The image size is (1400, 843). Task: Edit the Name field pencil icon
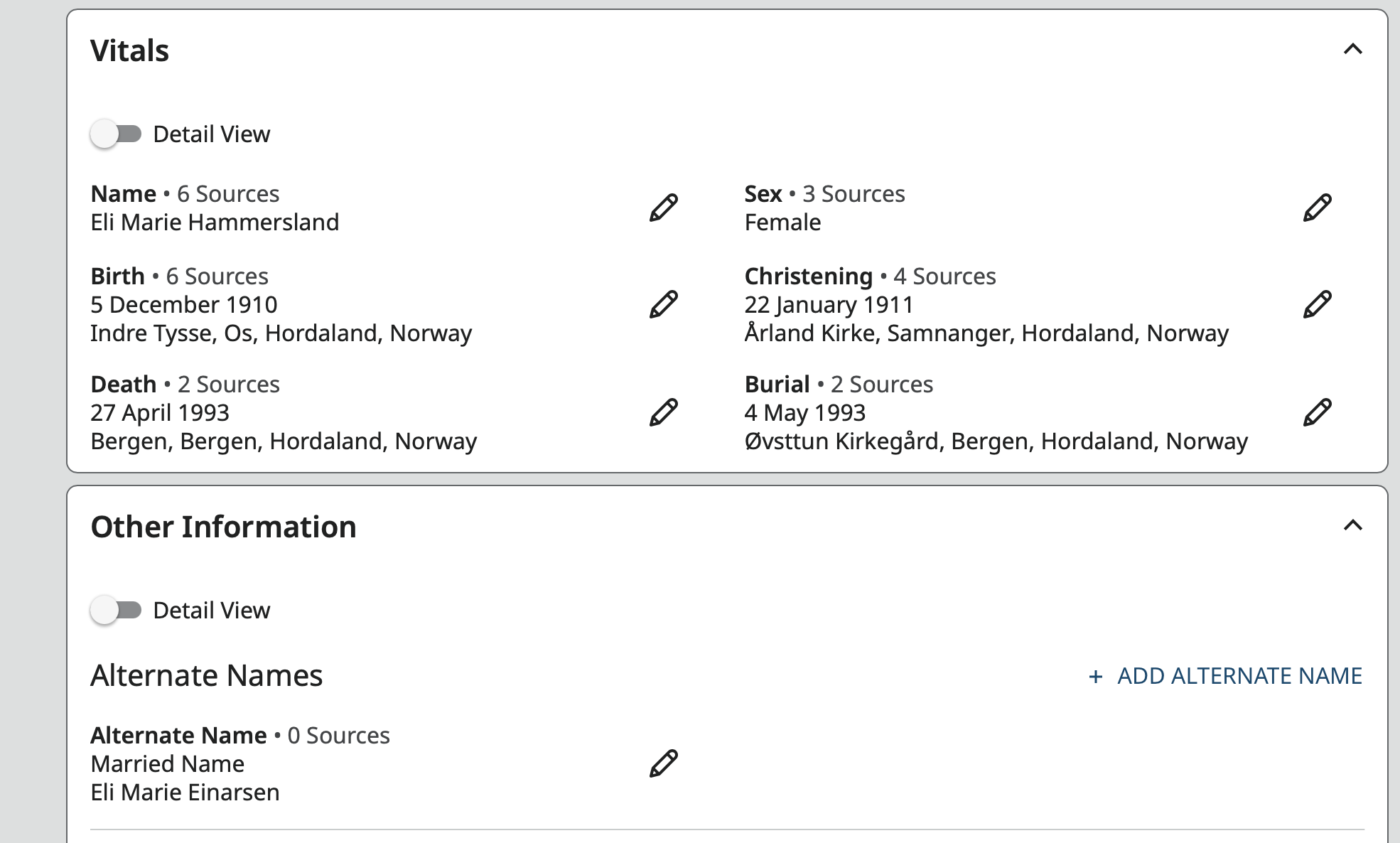pos(663,208)
